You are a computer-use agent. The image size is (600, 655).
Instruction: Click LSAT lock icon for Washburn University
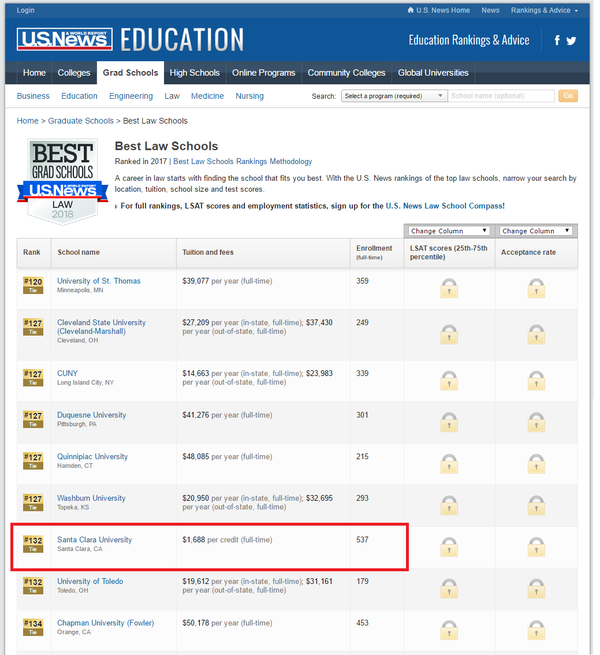click(449, 505)
